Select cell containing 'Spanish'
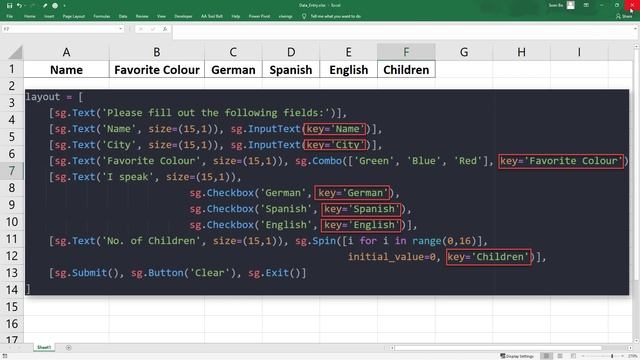This screenshot has height=360, width=640. click(291, 69)
